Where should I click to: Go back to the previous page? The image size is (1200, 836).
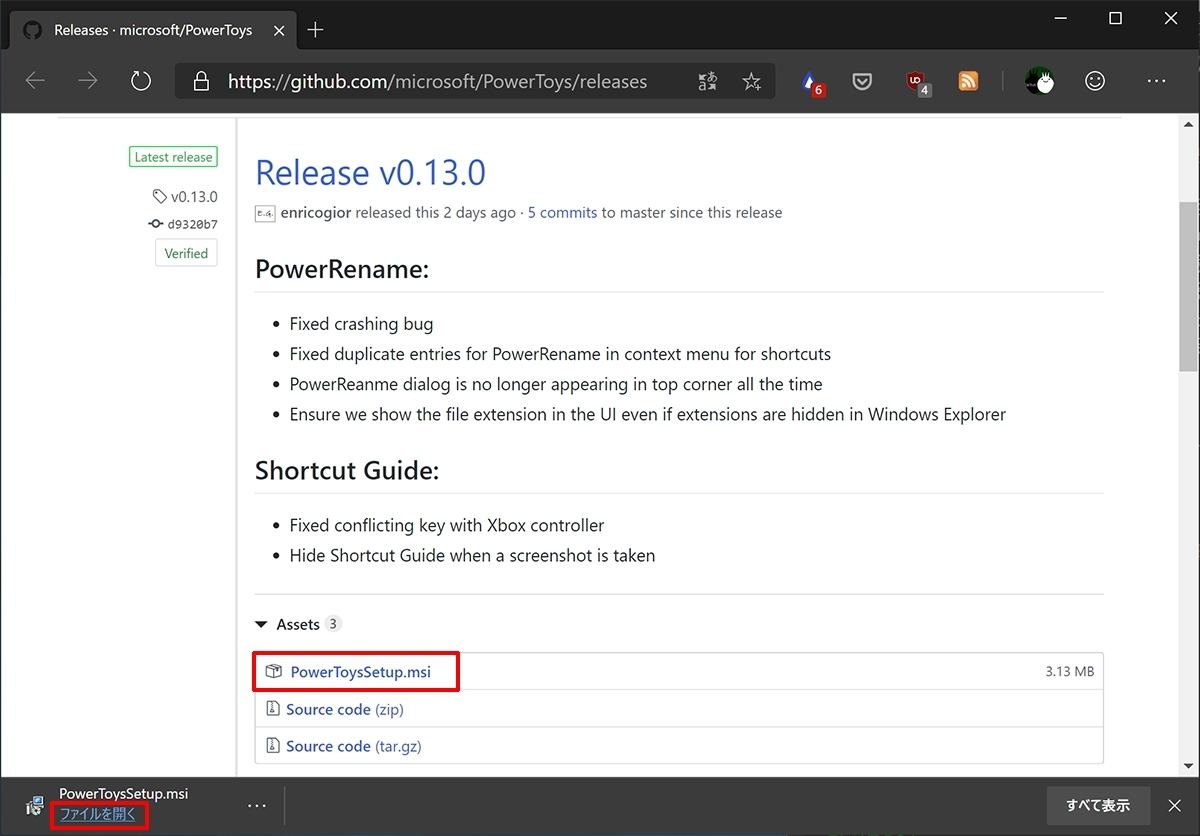tap(36, 81)
